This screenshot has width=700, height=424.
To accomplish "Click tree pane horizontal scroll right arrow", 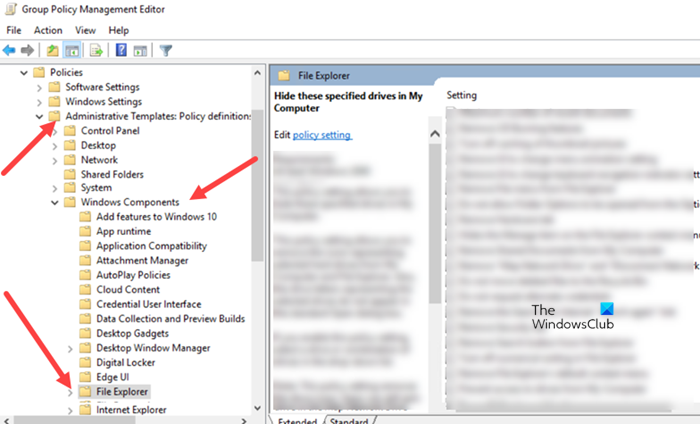I will point(244,420).
